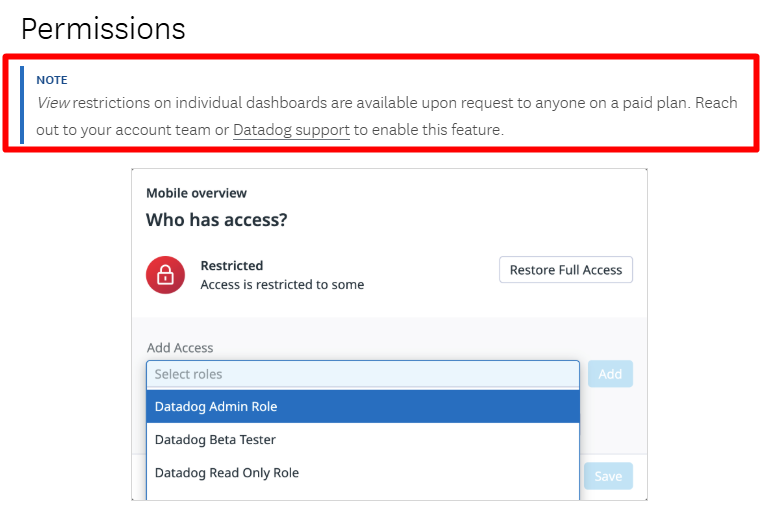Click the 'Mobile overview' title text
765x508 pixels.
[x=197, y=193]
